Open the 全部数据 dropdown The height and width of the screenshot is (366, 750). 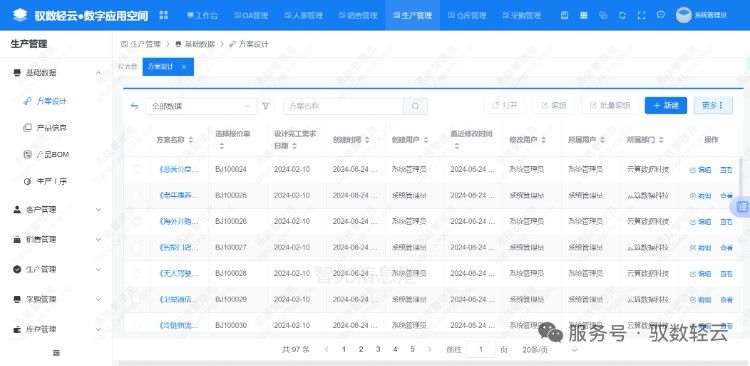point(201,106)
